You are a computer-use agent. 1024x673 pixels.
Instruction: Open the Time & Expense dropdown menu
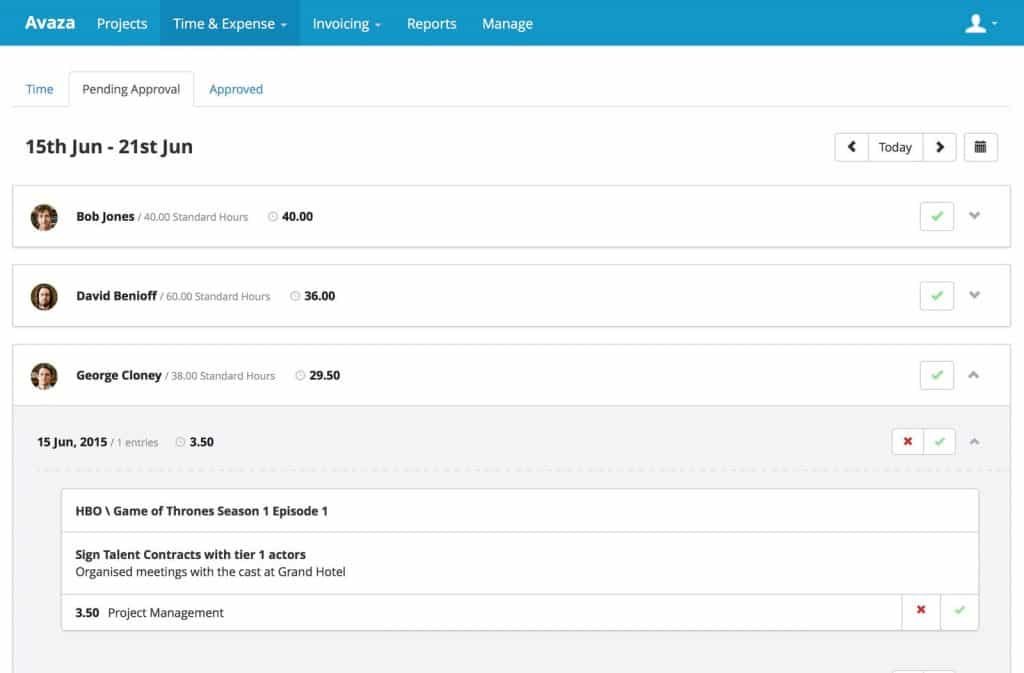(x=230, y=24)
